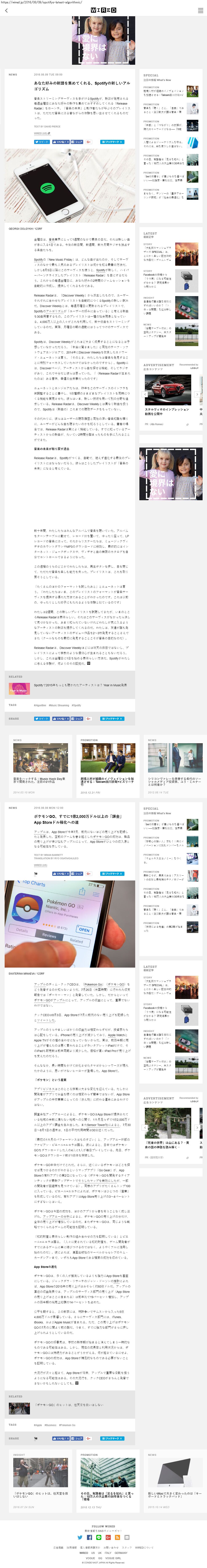This screenshot has height=1568, width=207.
Task: Select the #Spotify tag
Action: [76, 705]
